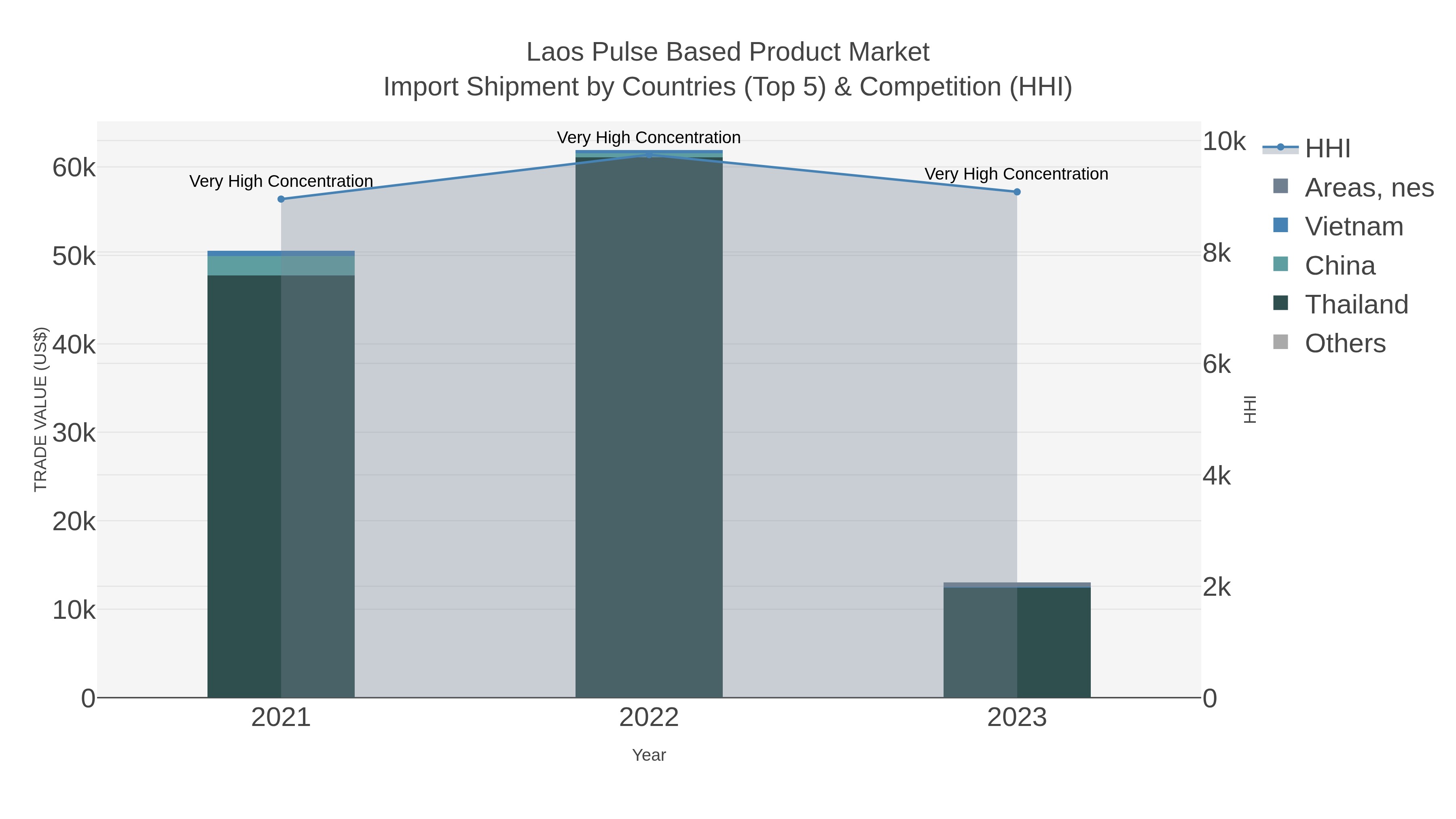The height and width of the screenshot is (819, 1456).
Task: Click the 2023 Very High Concentration annotation
Action: 1016,174
